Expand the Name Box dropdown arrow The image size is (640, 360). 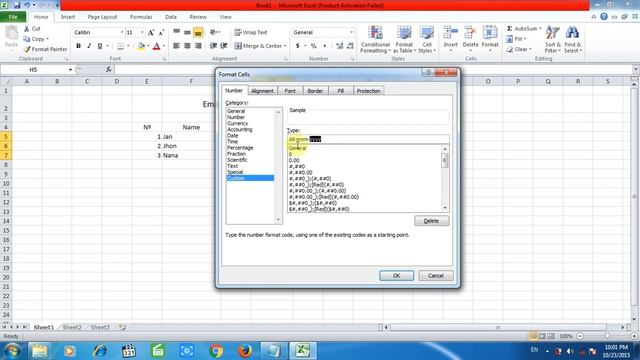pyautogui.click(x=70, y=70)
